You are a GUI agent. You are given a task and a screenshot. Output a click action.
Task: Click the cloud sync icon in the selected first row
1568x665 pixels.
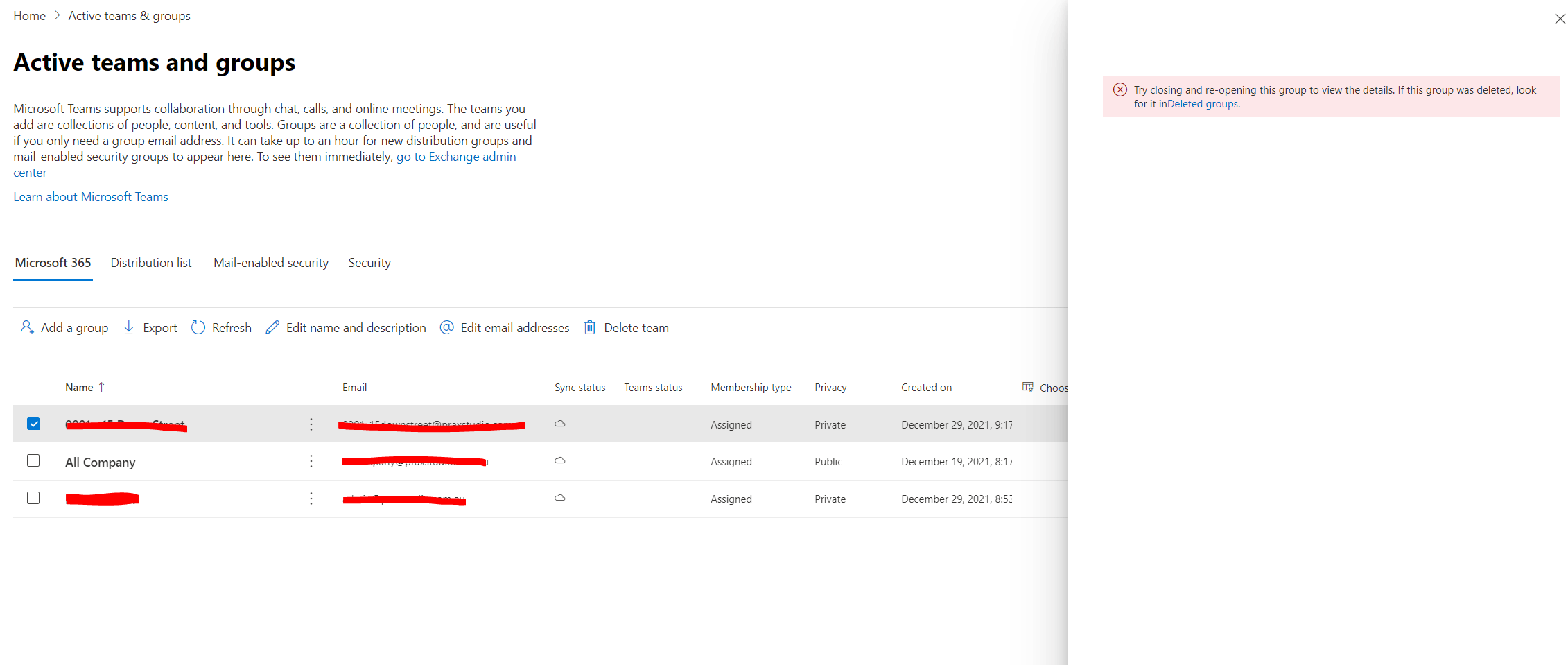coord(560,424)
